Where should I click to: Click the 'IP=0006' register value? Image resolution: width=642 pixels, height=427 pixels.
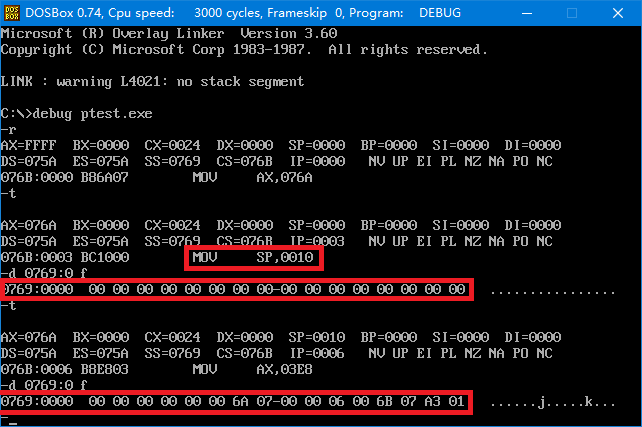tap(318, 353)
